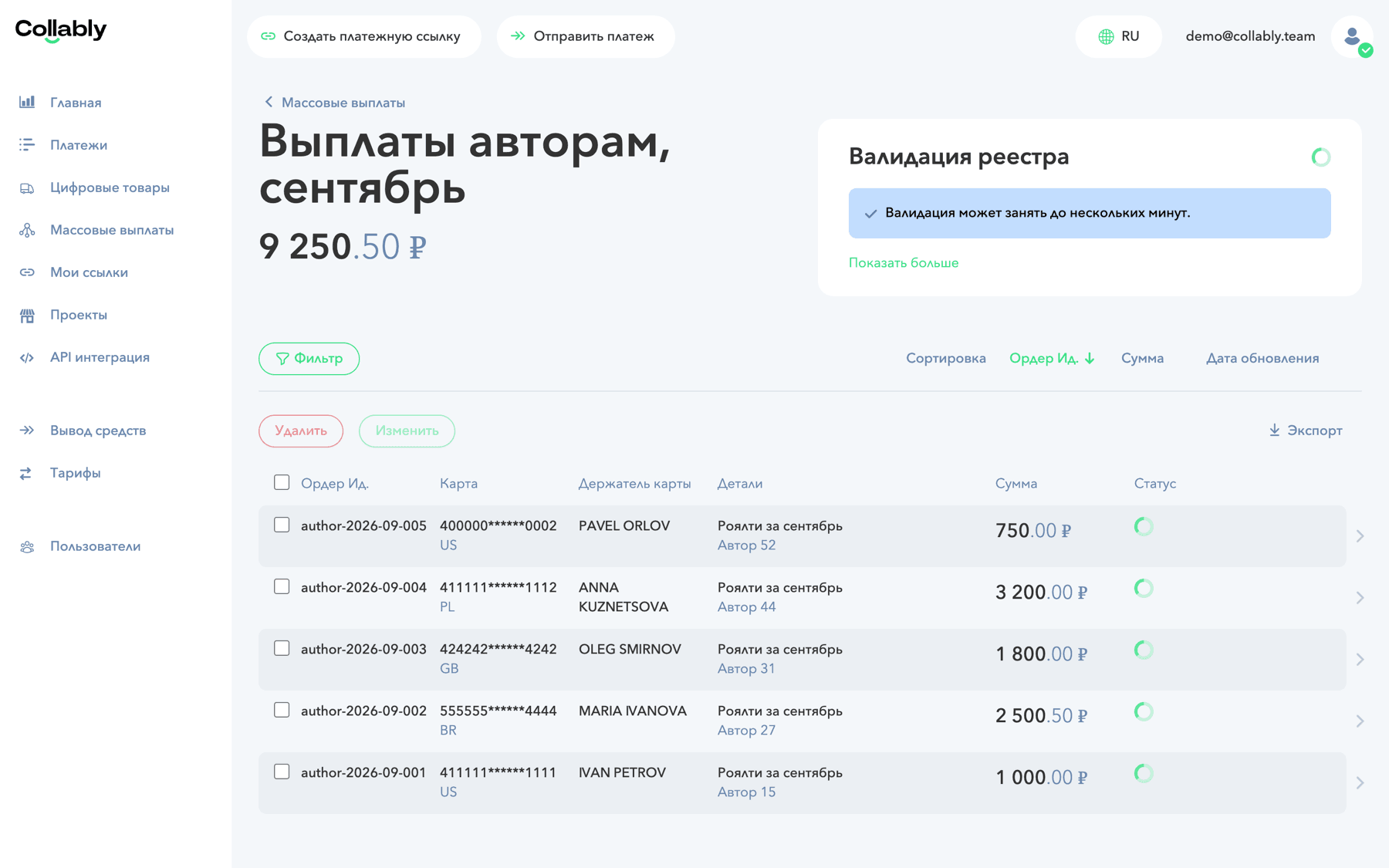This screenshot has height=868, width=1389.
Task: Click the globe language icon
Action: point(1106,36)
